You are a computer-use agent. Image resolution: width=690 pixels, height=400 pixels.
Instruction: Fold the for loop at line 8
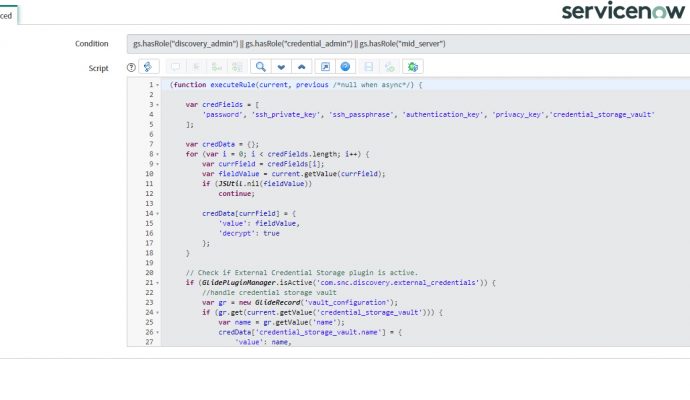click(x=157, y=154)
